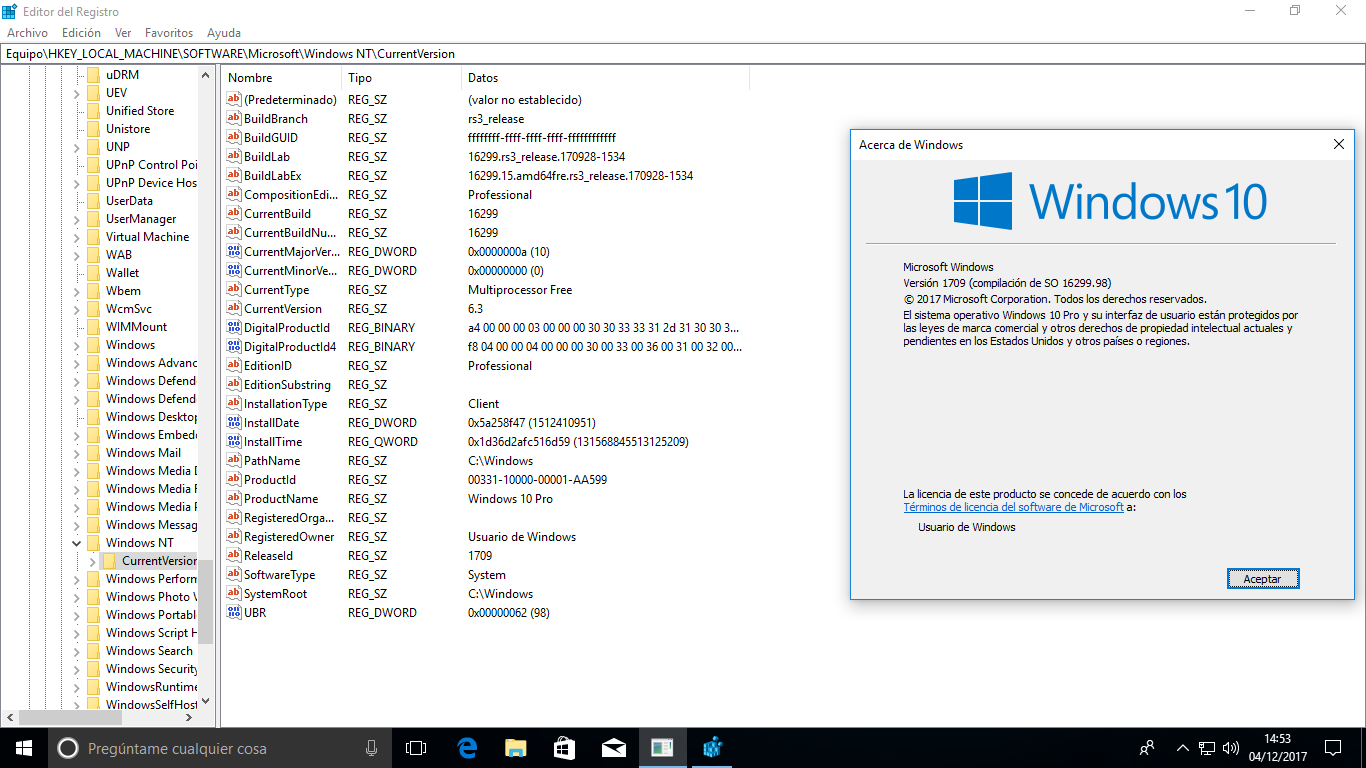The image size is (1366, 768).
Task: Select the Unified Store tree item
Action: coord(140,111)
